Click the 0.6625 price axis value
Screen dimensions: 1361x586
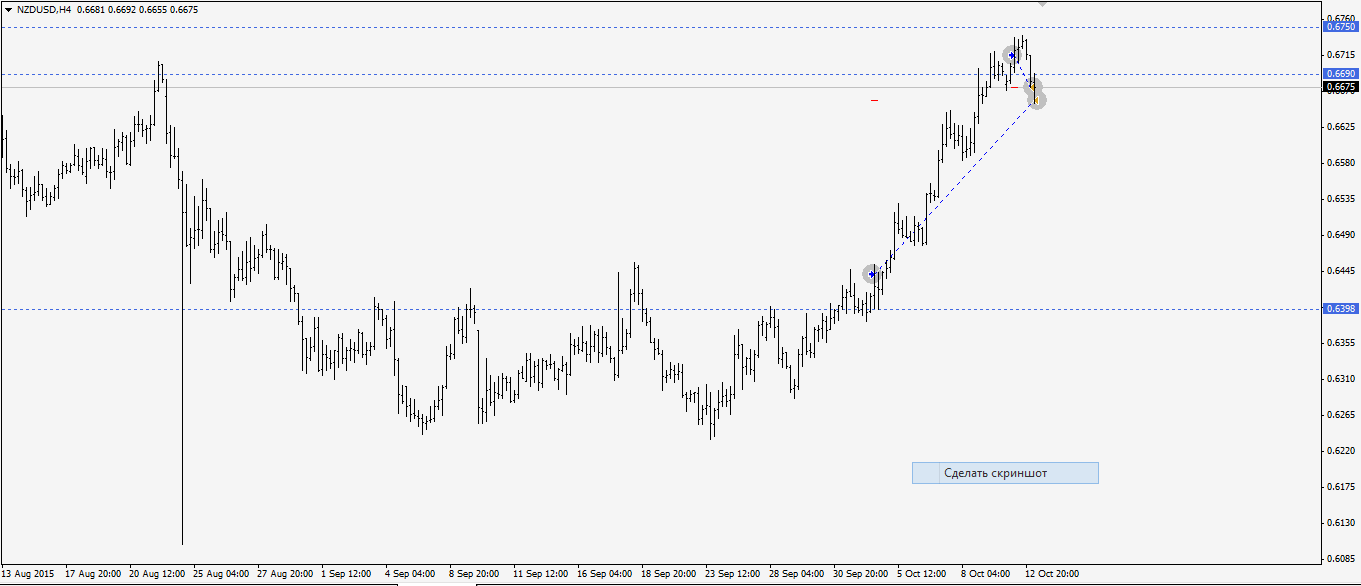point(1343,127)
